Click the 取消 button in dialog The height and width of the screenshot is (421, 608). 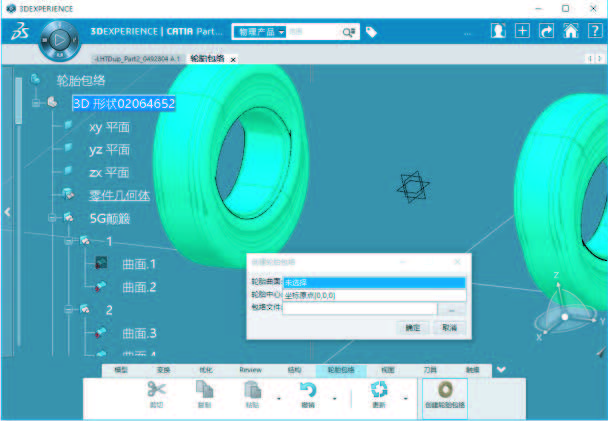pyautogui.click(x=448, y=327)
